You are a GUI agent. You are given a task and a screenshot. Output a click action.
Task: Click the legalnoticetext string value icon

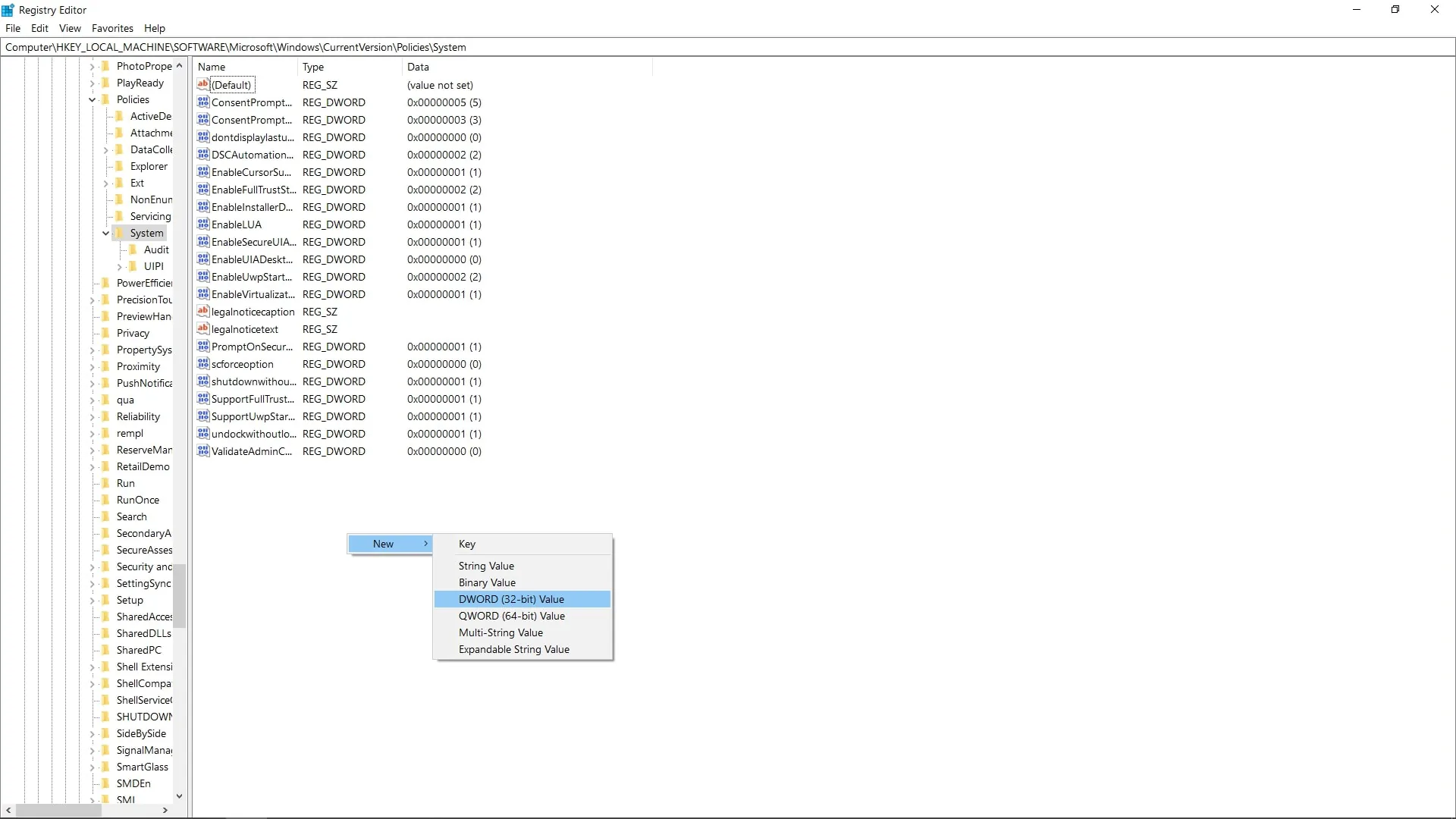coord(202,329)
